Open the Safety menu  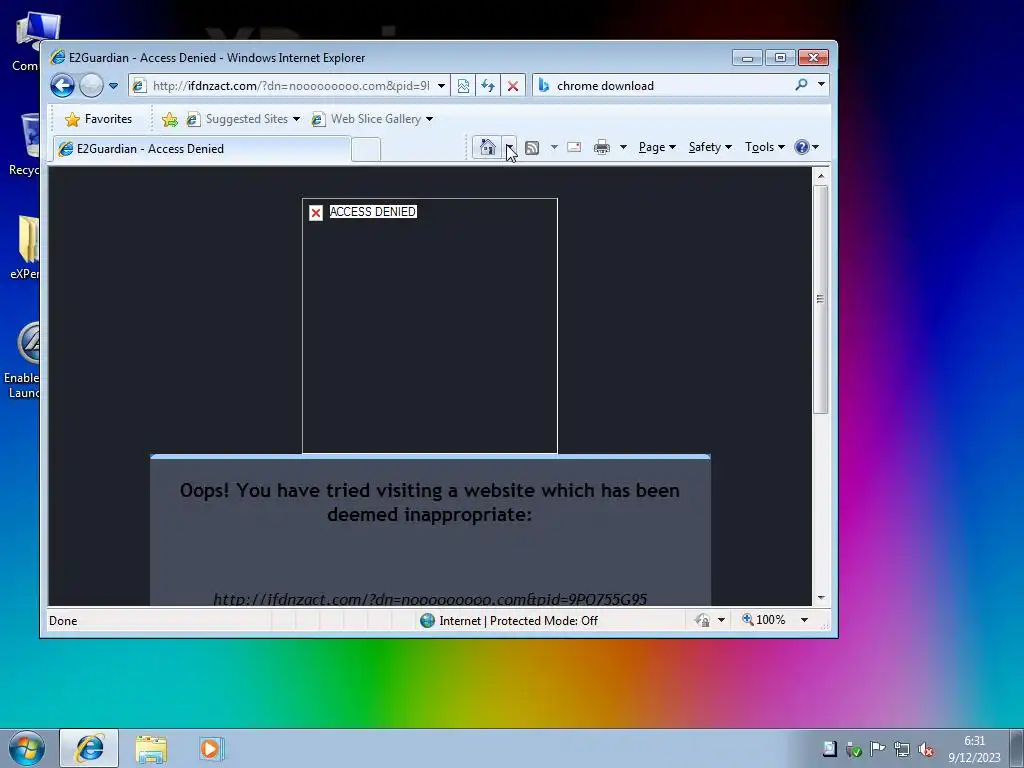pyautogui.click(x=710, y=148)
